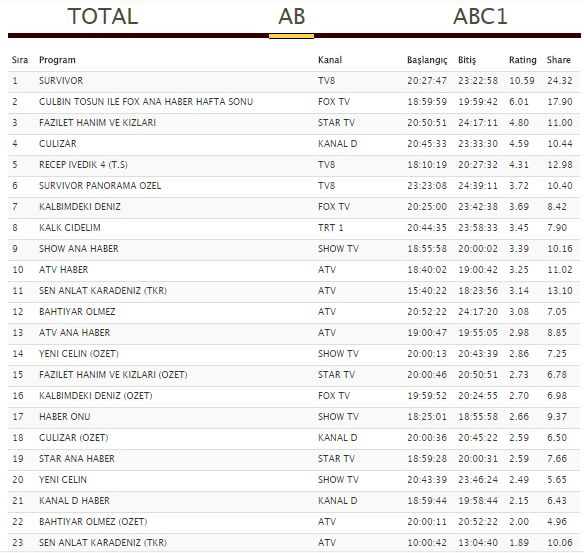Click the KALBIMDEKI DENIZ row seven
The width and height of the screenshot is (584, 553).
coord(294,207)
